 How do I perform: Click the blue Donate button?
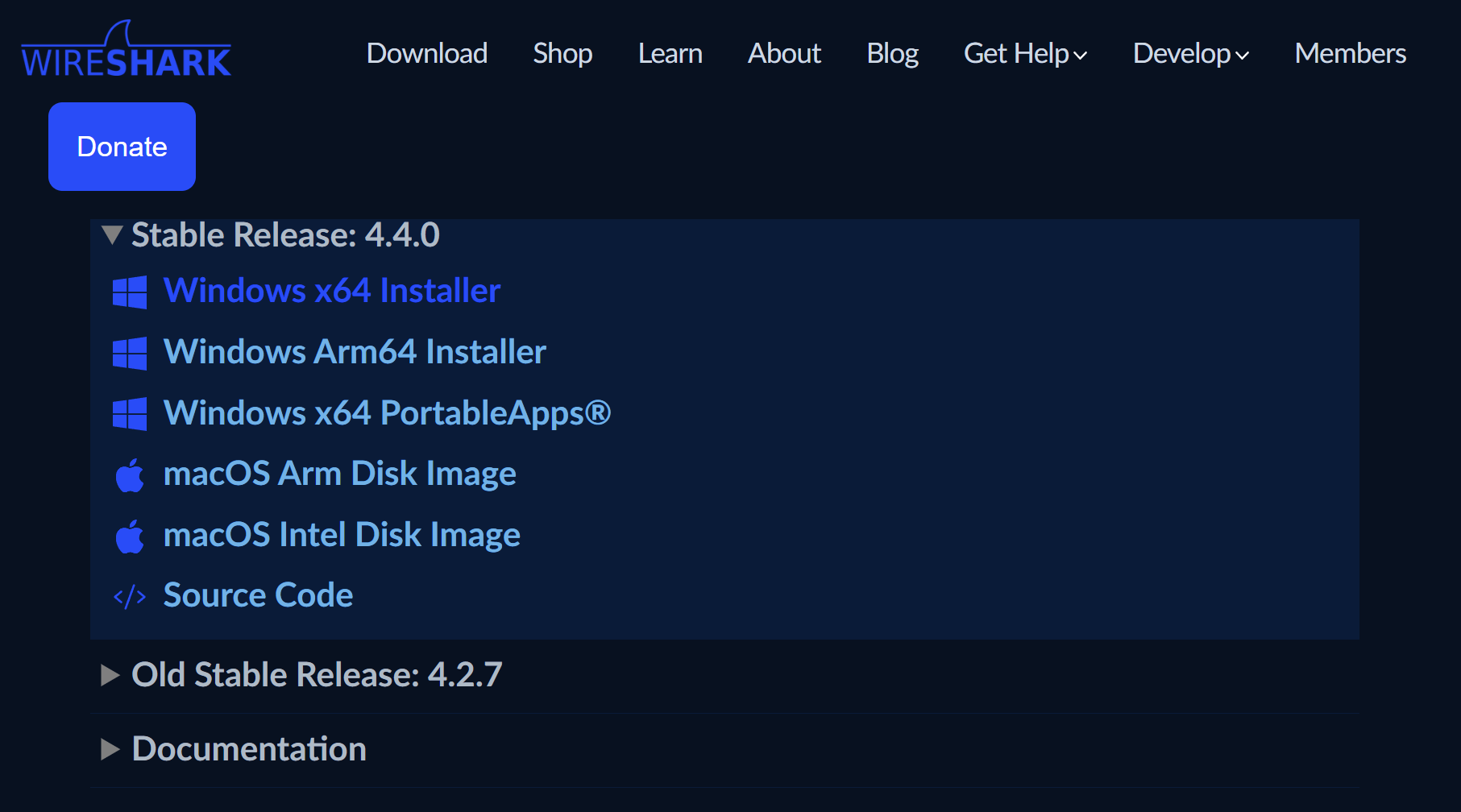tap(122, 147)
